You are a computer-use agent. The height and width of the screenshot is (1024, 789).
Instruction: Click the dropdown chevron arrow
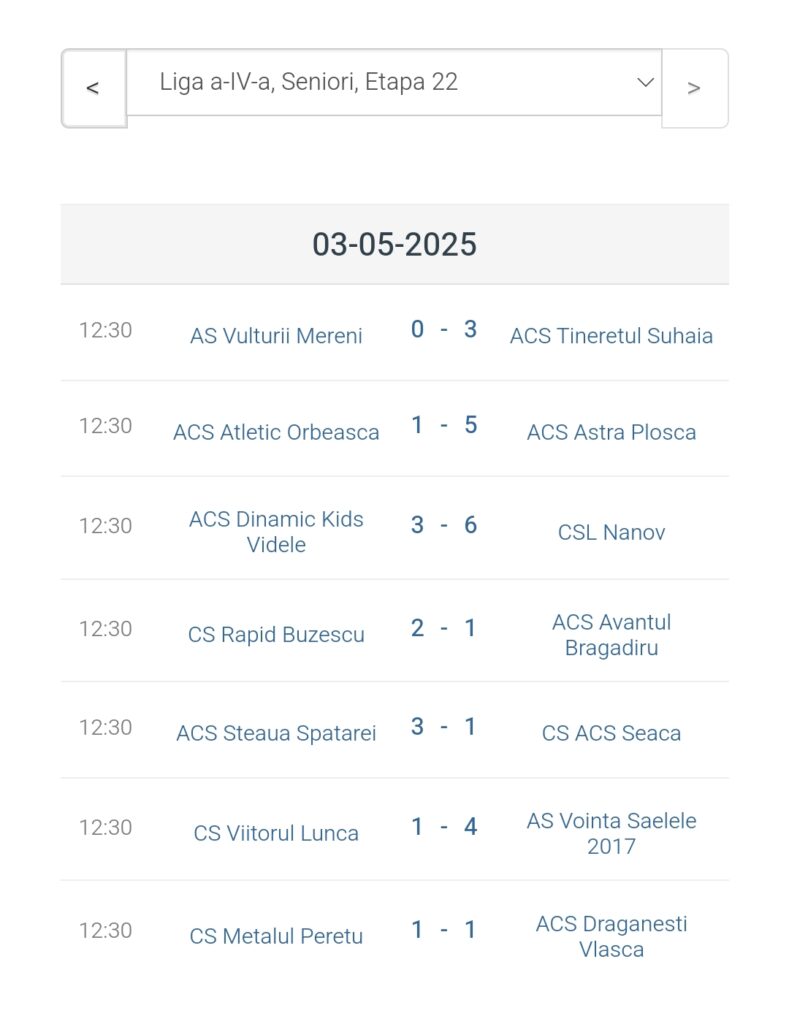(x=645, y=82)
